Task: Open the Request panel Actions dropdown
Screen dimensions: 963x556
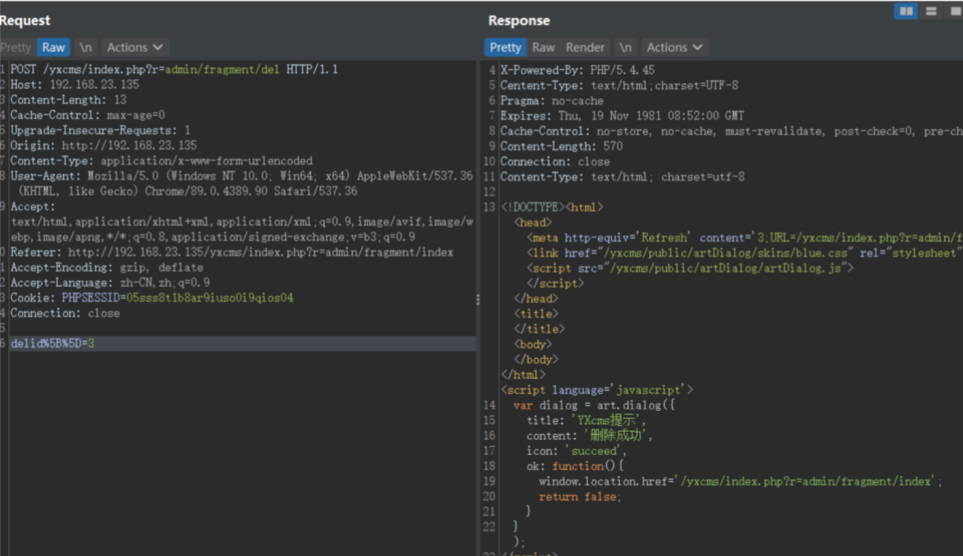Action: click(x=135, y=47)
